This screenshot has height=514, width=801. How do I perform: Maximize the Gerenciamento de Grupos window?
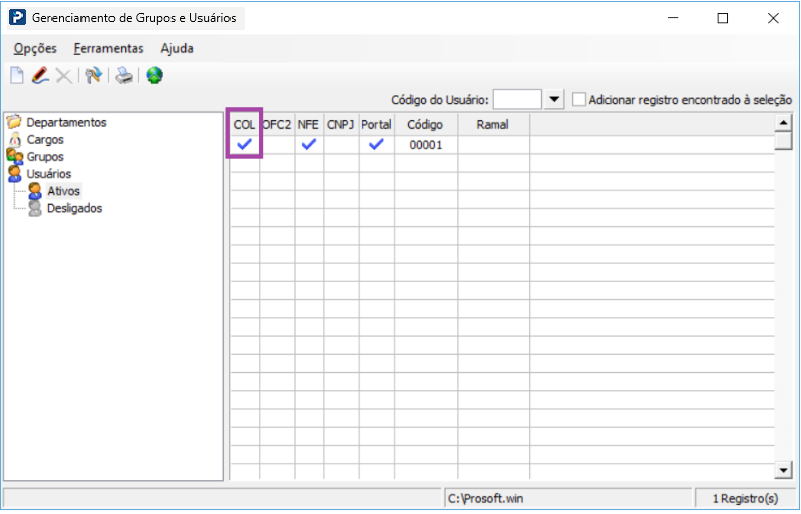[723, 18]
